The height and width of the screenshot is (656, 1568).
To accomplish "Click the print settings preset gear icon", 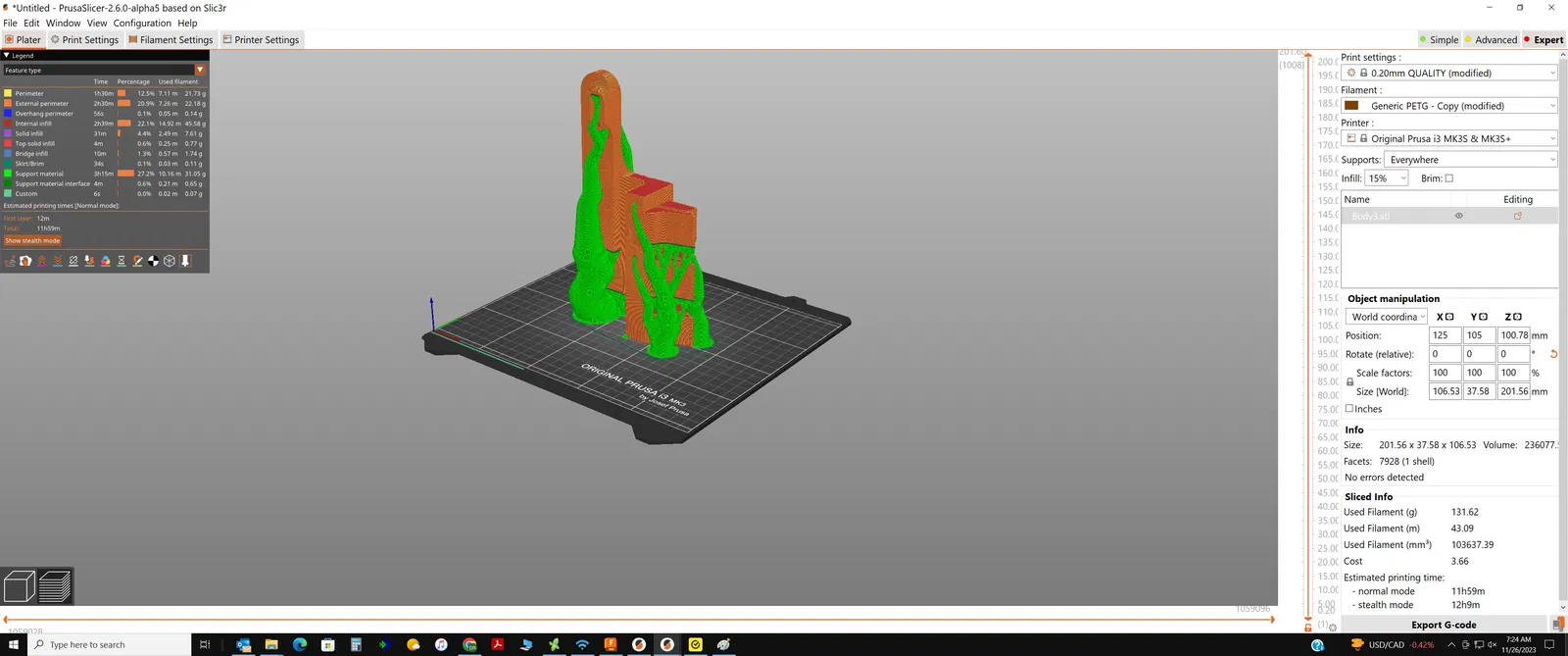I will point(1352,73).
